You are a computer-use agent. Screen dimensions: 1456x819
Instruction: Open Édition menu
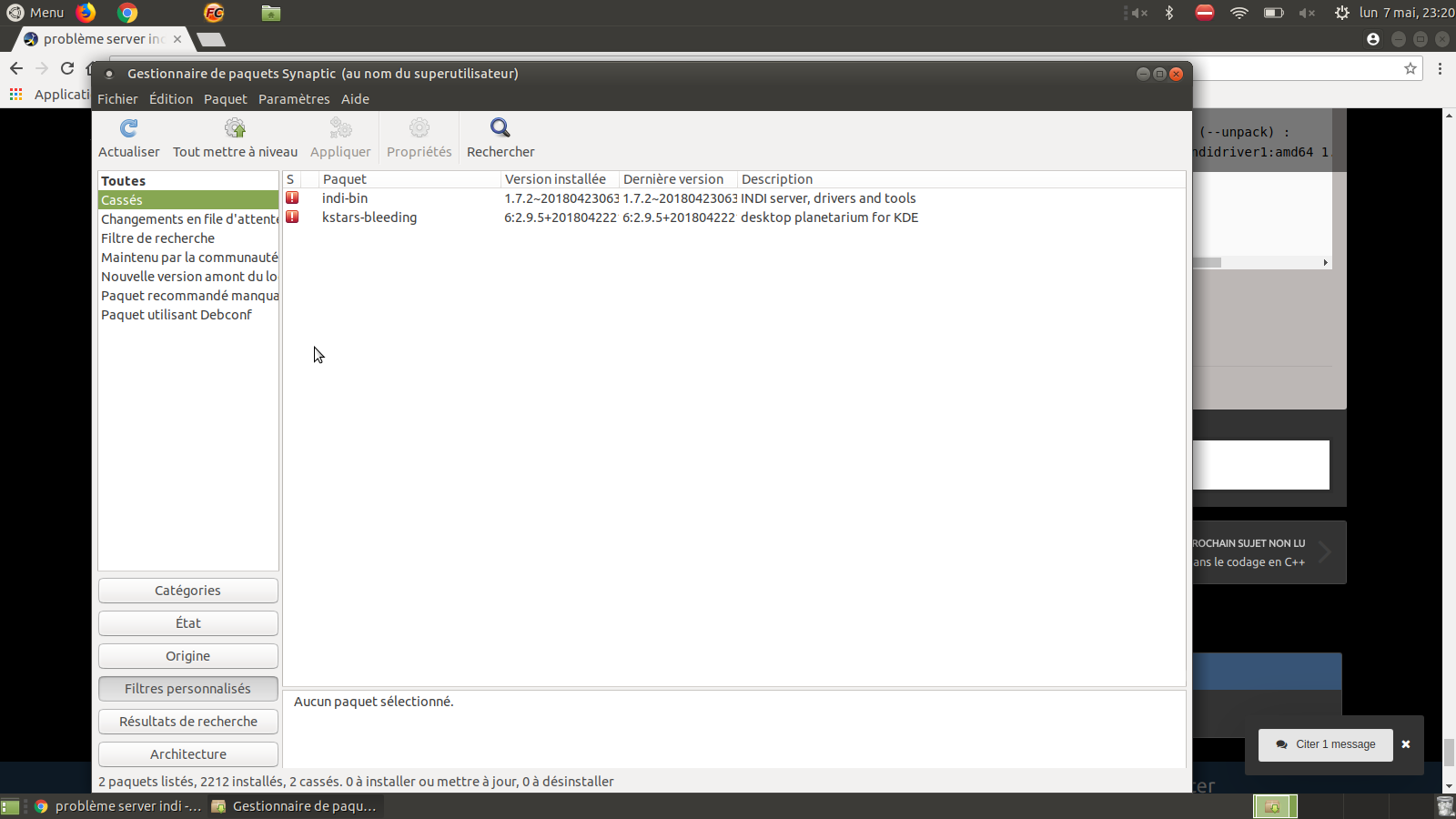click(171, 99)
